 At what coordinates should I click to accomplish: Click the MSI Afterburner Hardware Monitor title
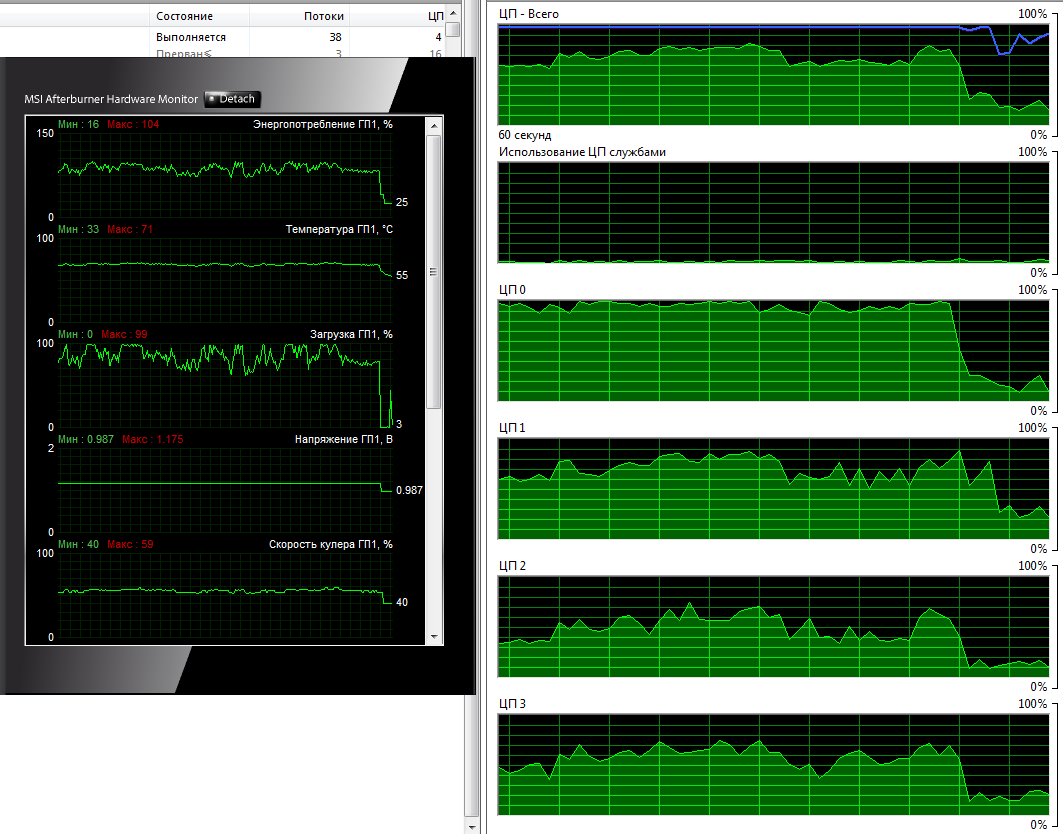[x=111, y=99]
